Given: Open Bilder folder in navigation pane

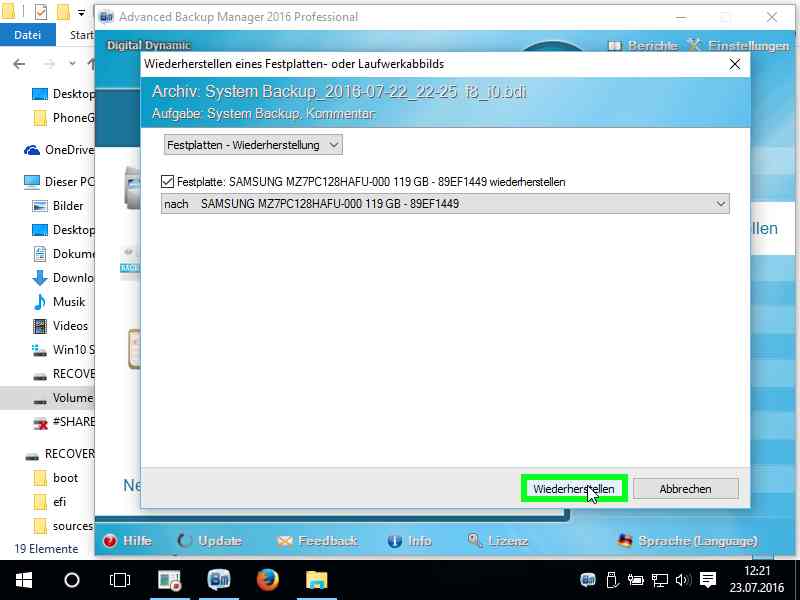Looking at the screenshot, I should [58, 206].
